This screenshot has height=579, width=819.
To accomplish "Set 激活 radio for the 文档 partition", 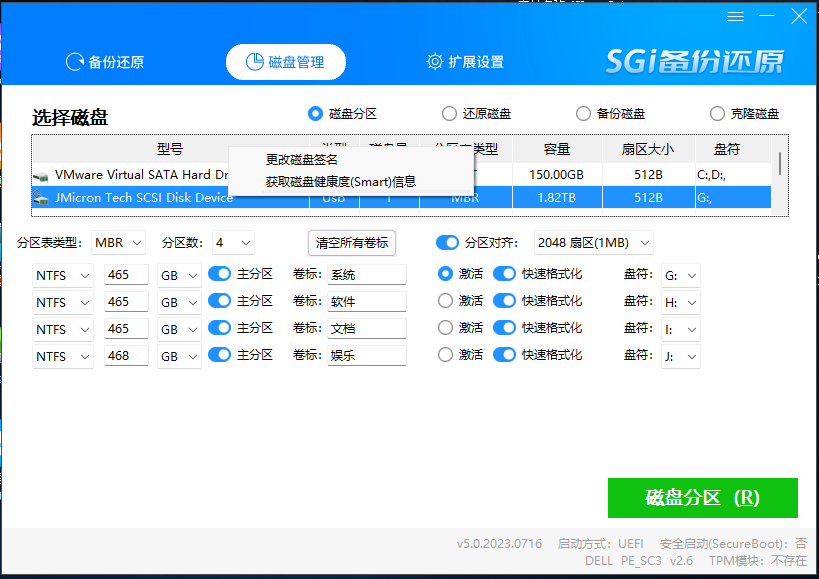I will point(445,328).
